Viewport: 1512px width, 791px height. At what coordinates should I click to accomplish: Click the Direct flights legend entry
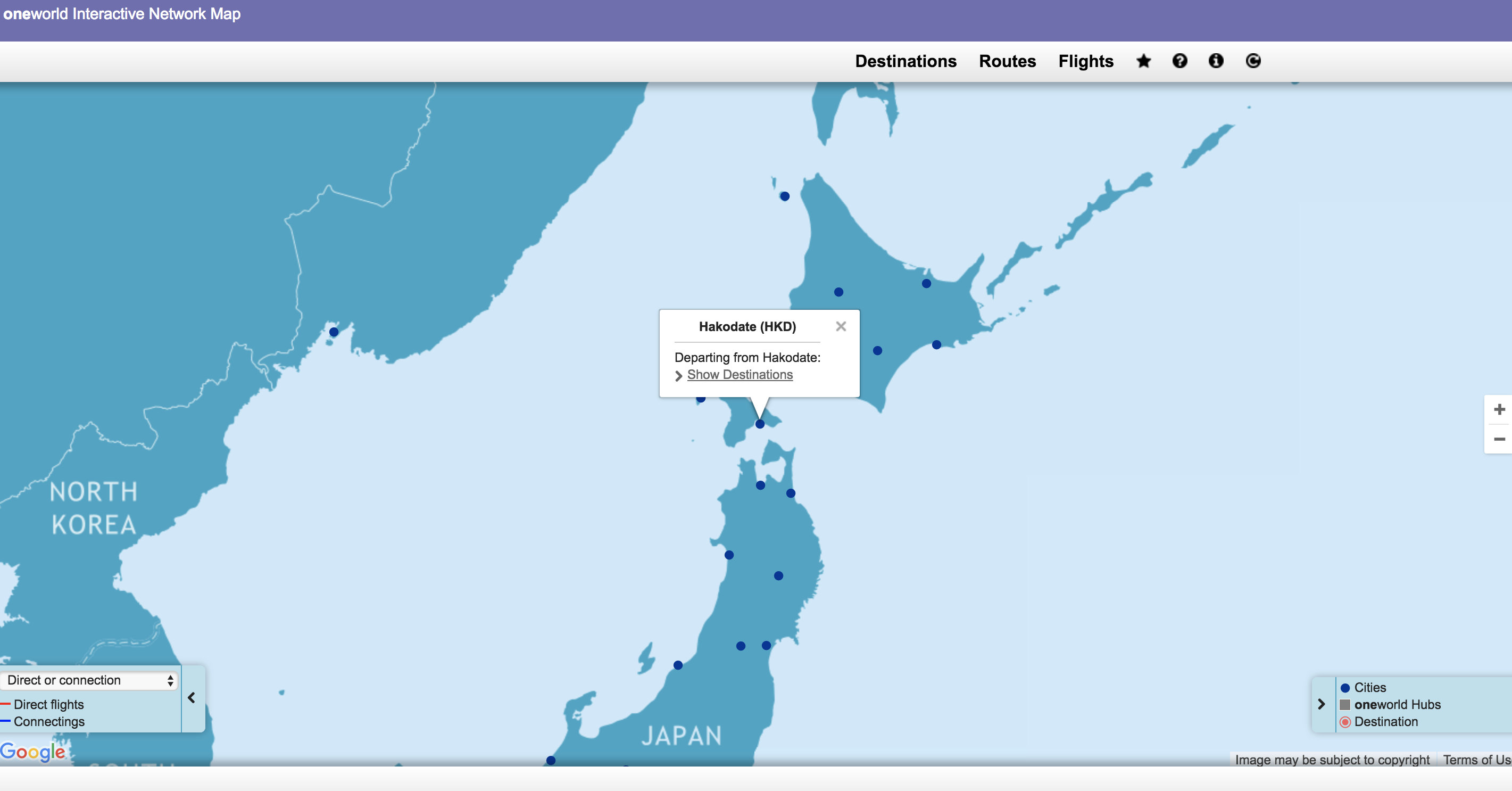click(x=49, y=704)
